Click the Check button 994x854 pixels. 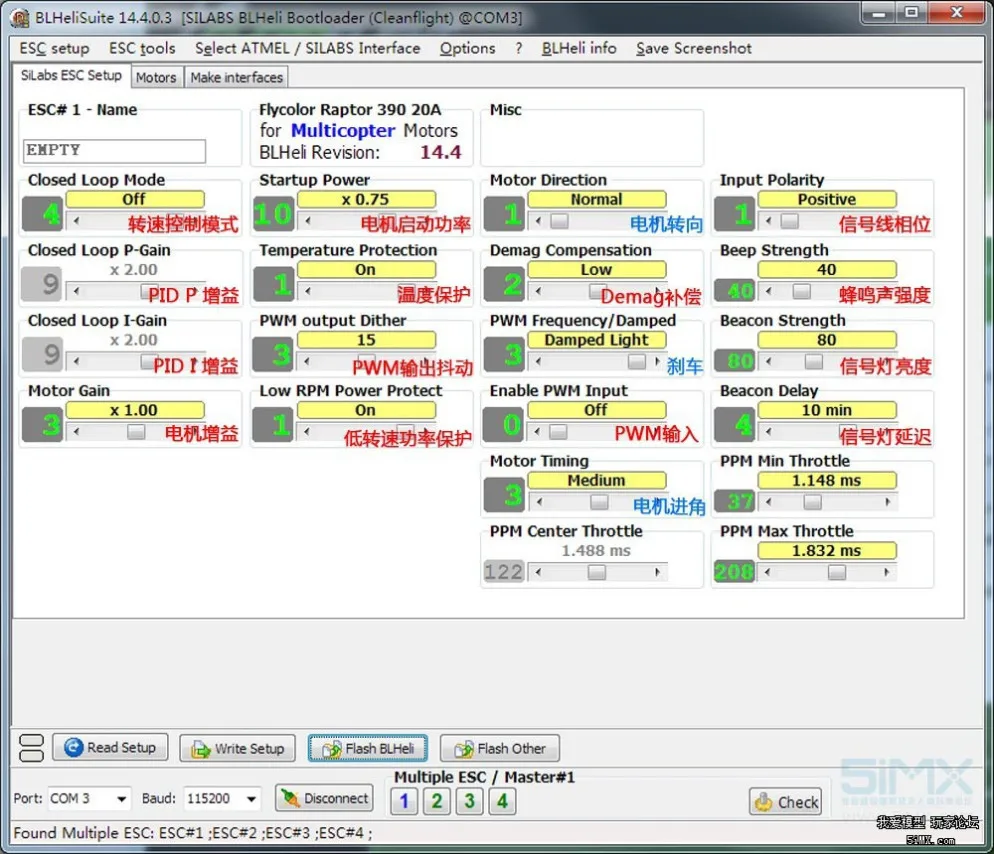coord(787,802)
